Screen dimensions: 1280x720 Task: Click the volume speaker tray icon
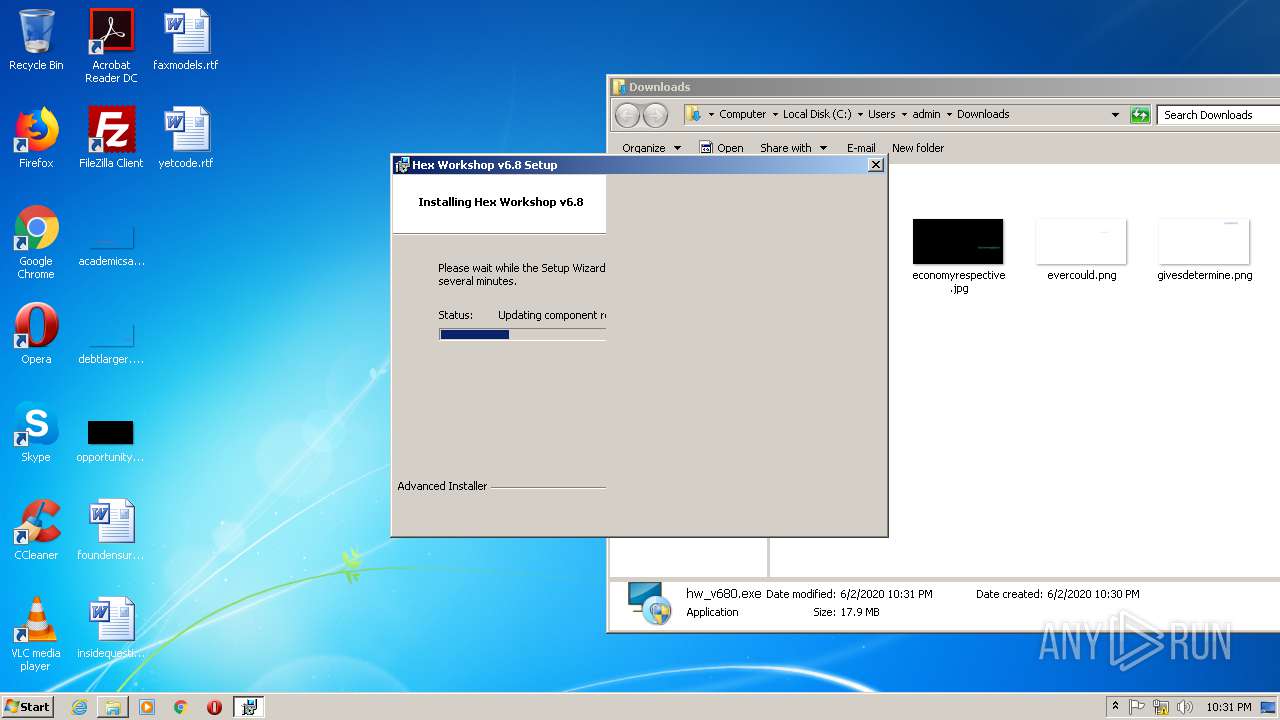1184,707
